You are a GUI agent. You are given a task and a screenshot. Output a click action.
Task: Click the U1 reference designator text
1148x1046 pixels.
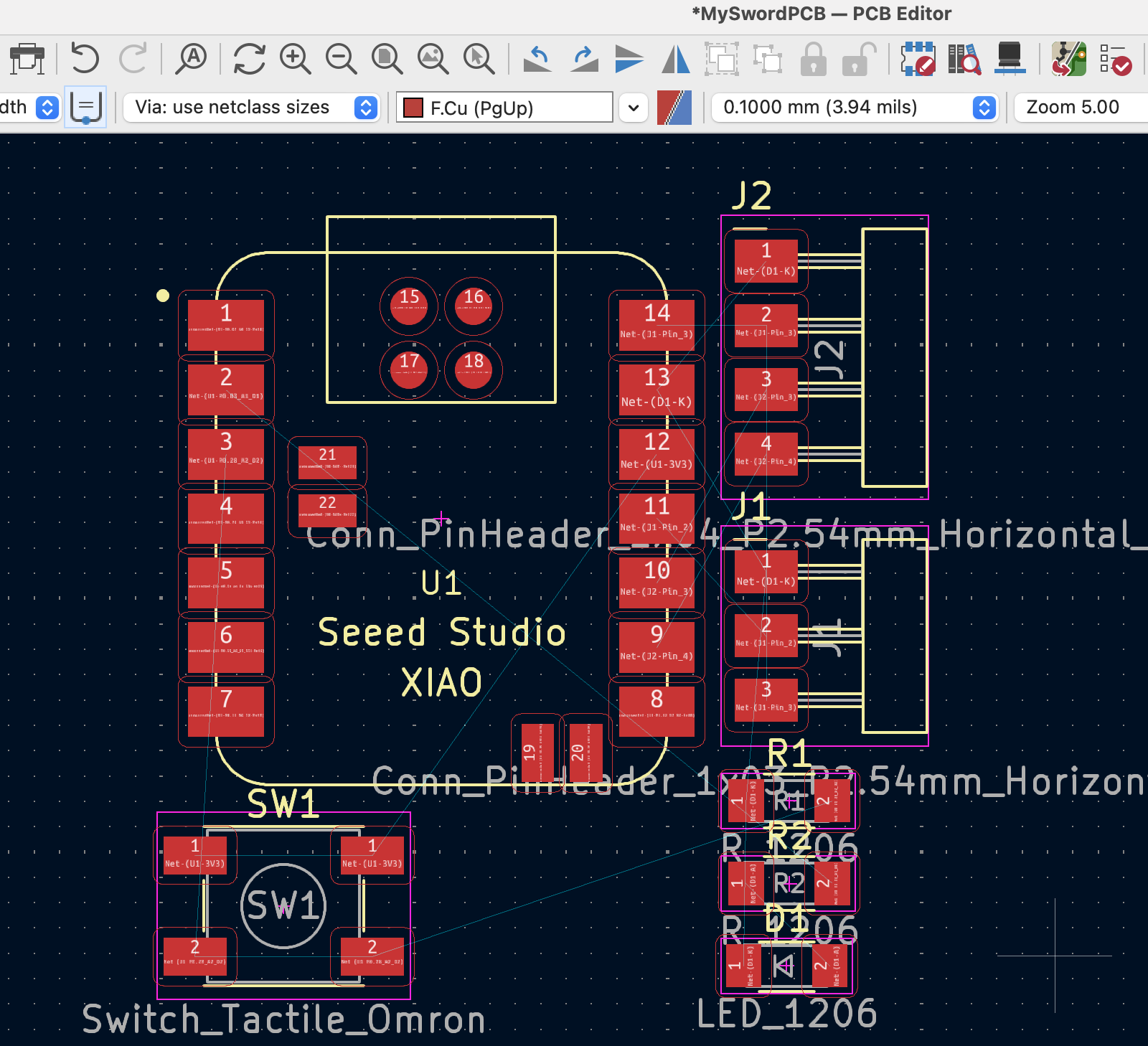tap(441, 583)
